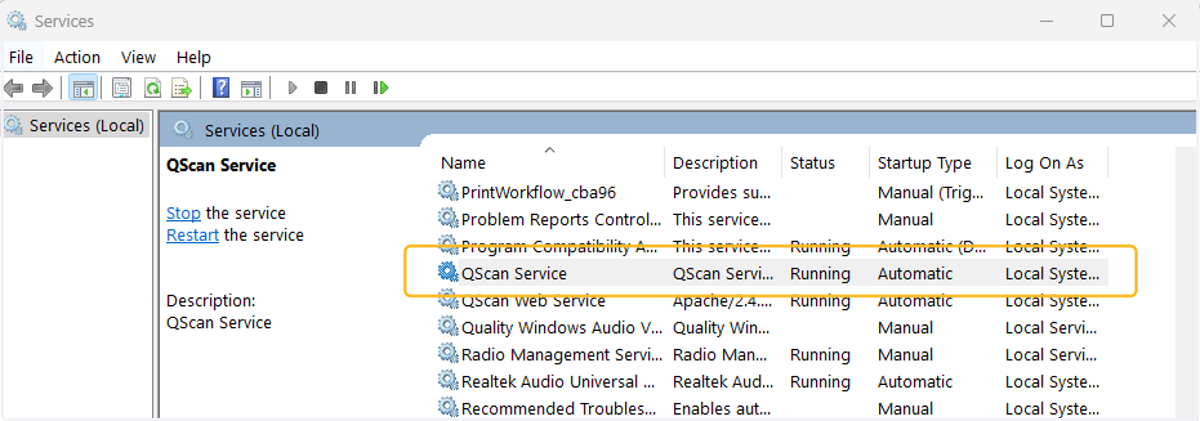Click Apache/2.4 description of QScan Web Service

(x=722, y=300)
